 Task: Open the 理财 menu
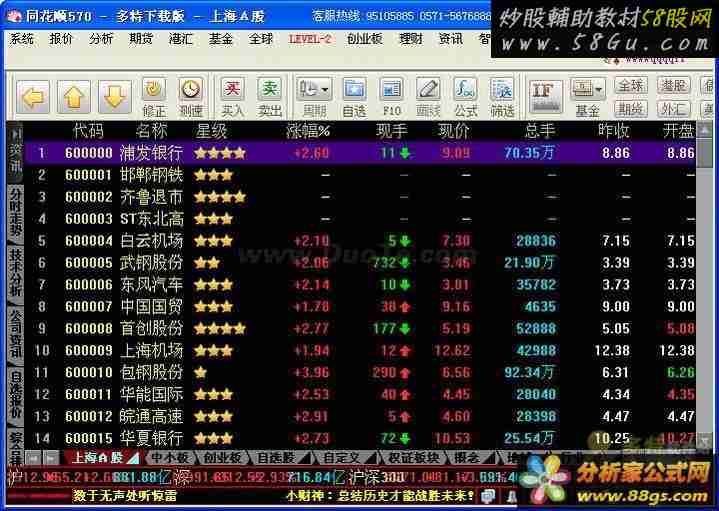tap(411, 39)
